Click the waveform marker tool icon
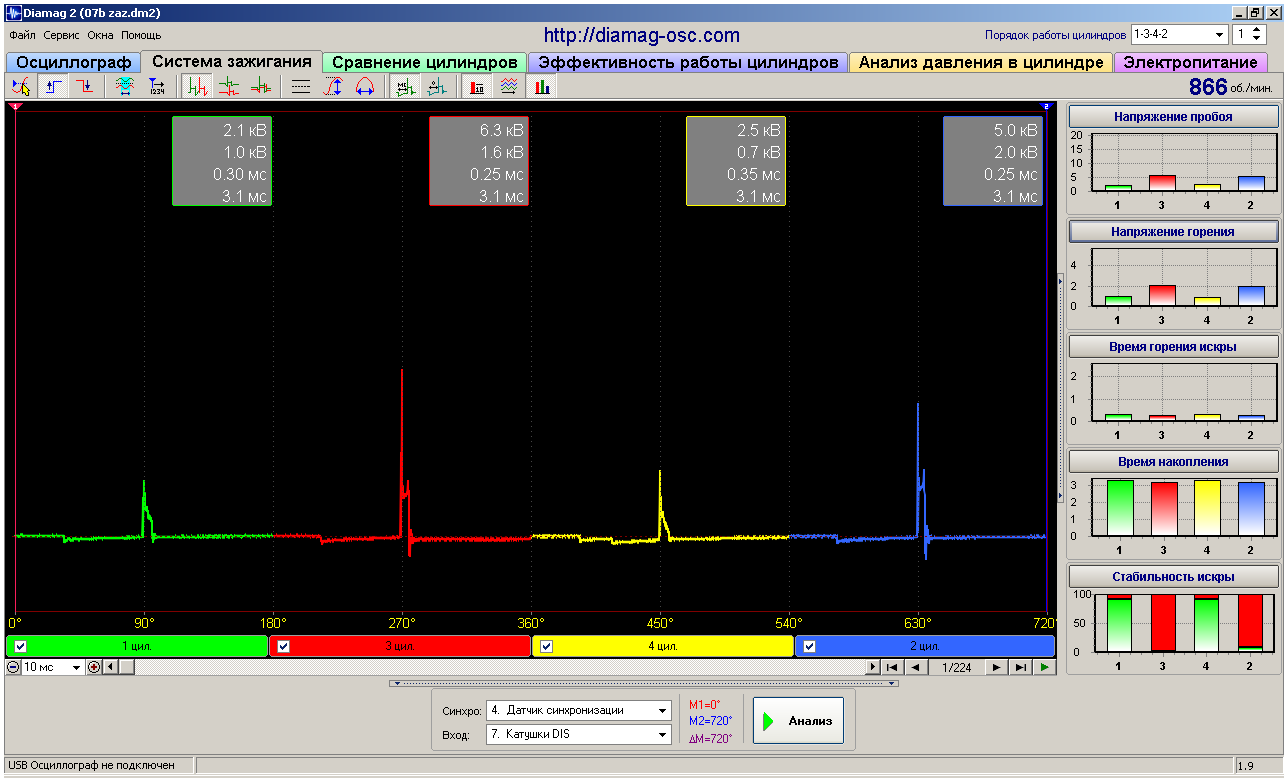 tap(437, 87)
